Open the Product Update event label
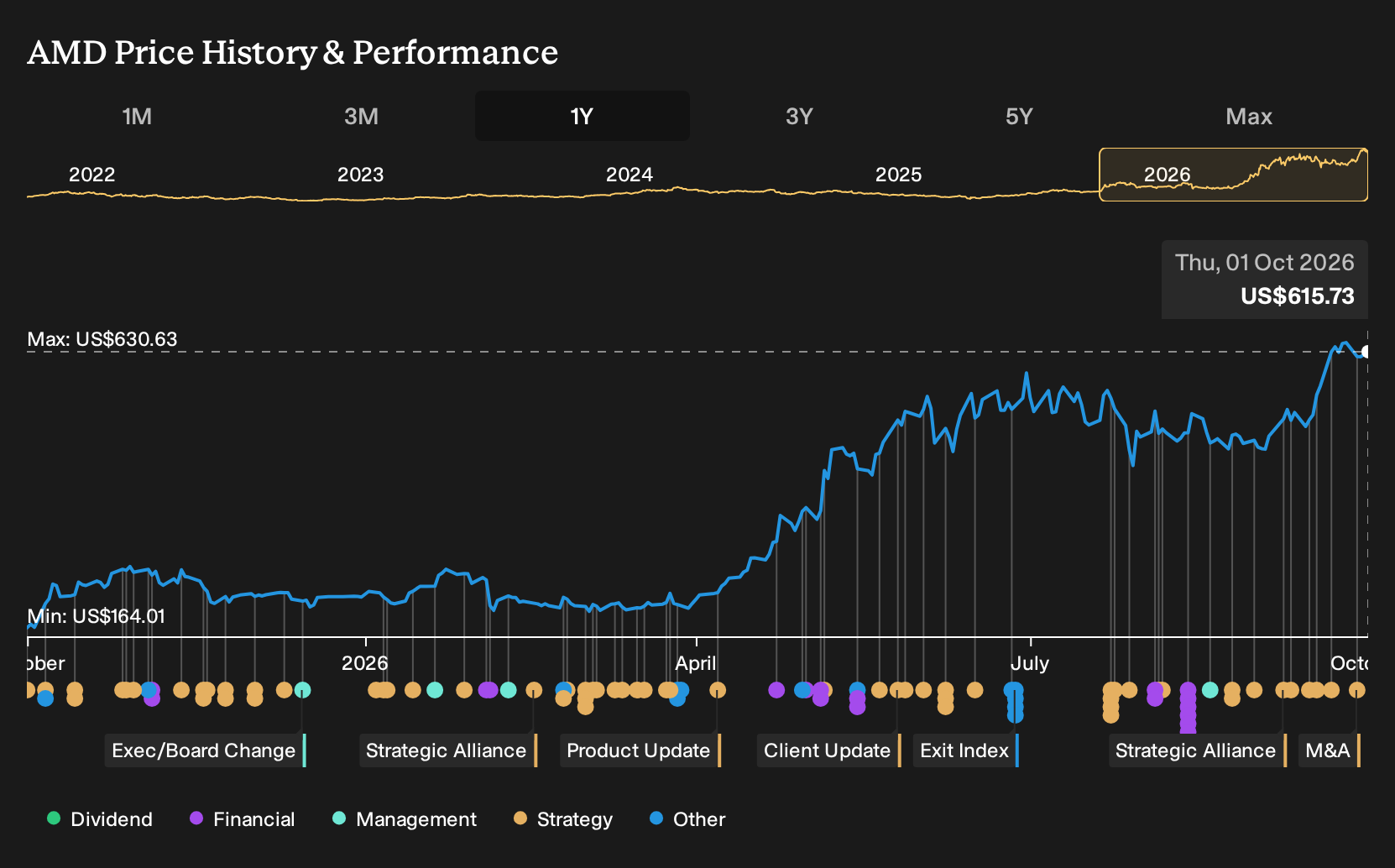Image resolution: width=1395 pixels, height=868 pixels. (640, 750)
